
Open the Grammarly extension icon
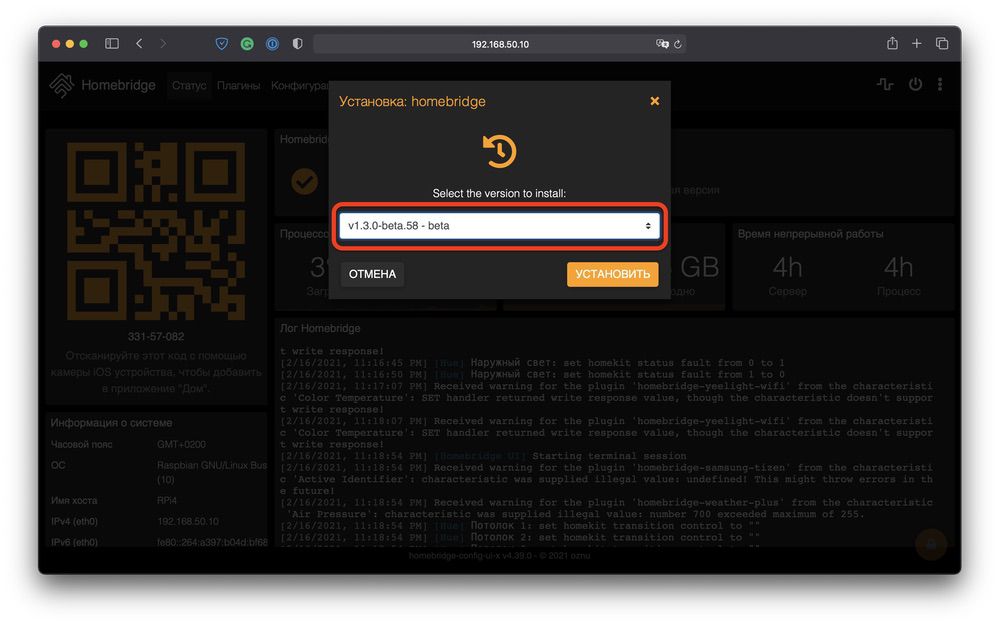point(247,43)
